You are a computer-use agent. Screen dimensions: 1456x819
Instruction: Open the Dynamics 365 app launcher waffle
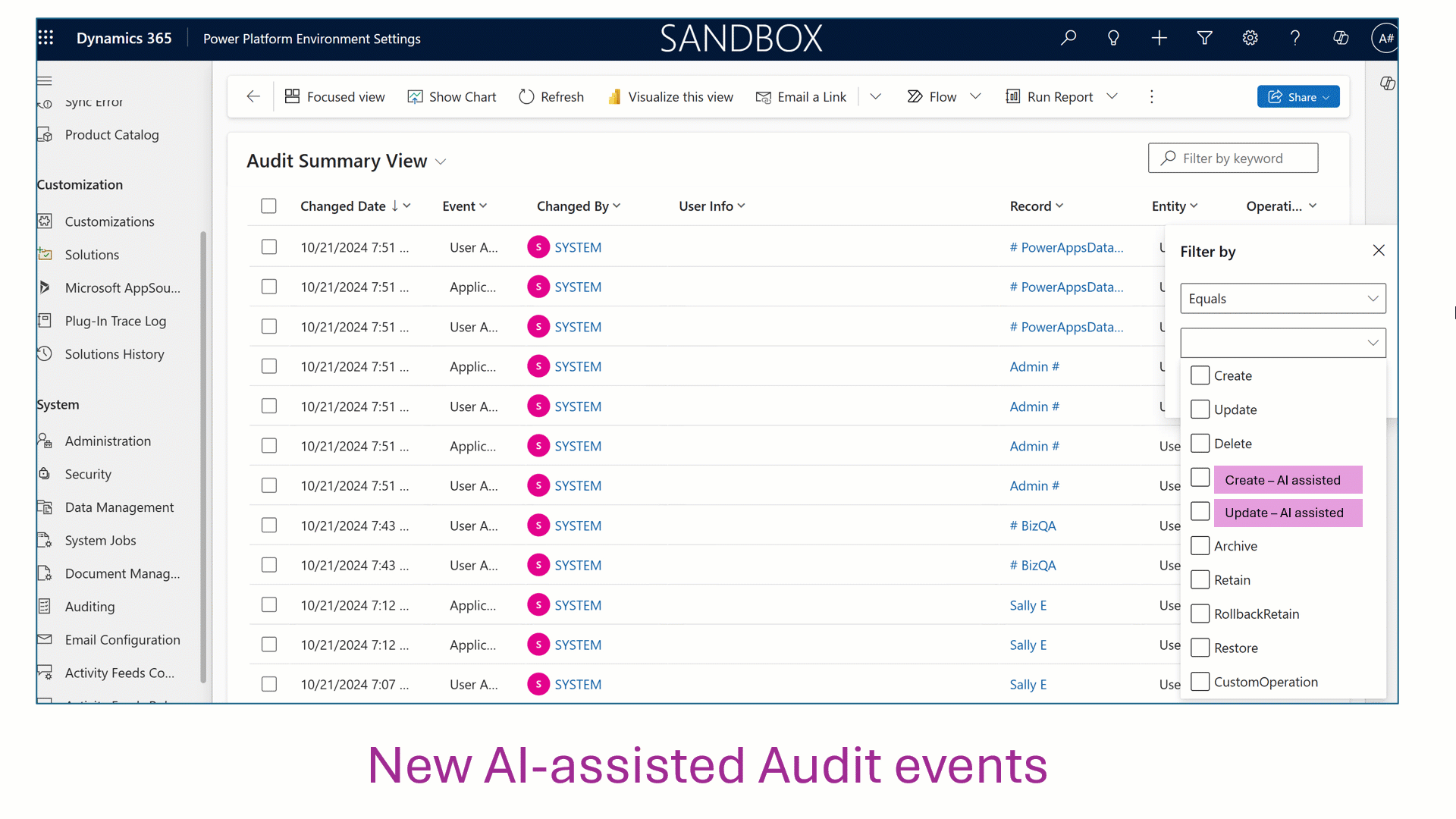click(45, 38)
